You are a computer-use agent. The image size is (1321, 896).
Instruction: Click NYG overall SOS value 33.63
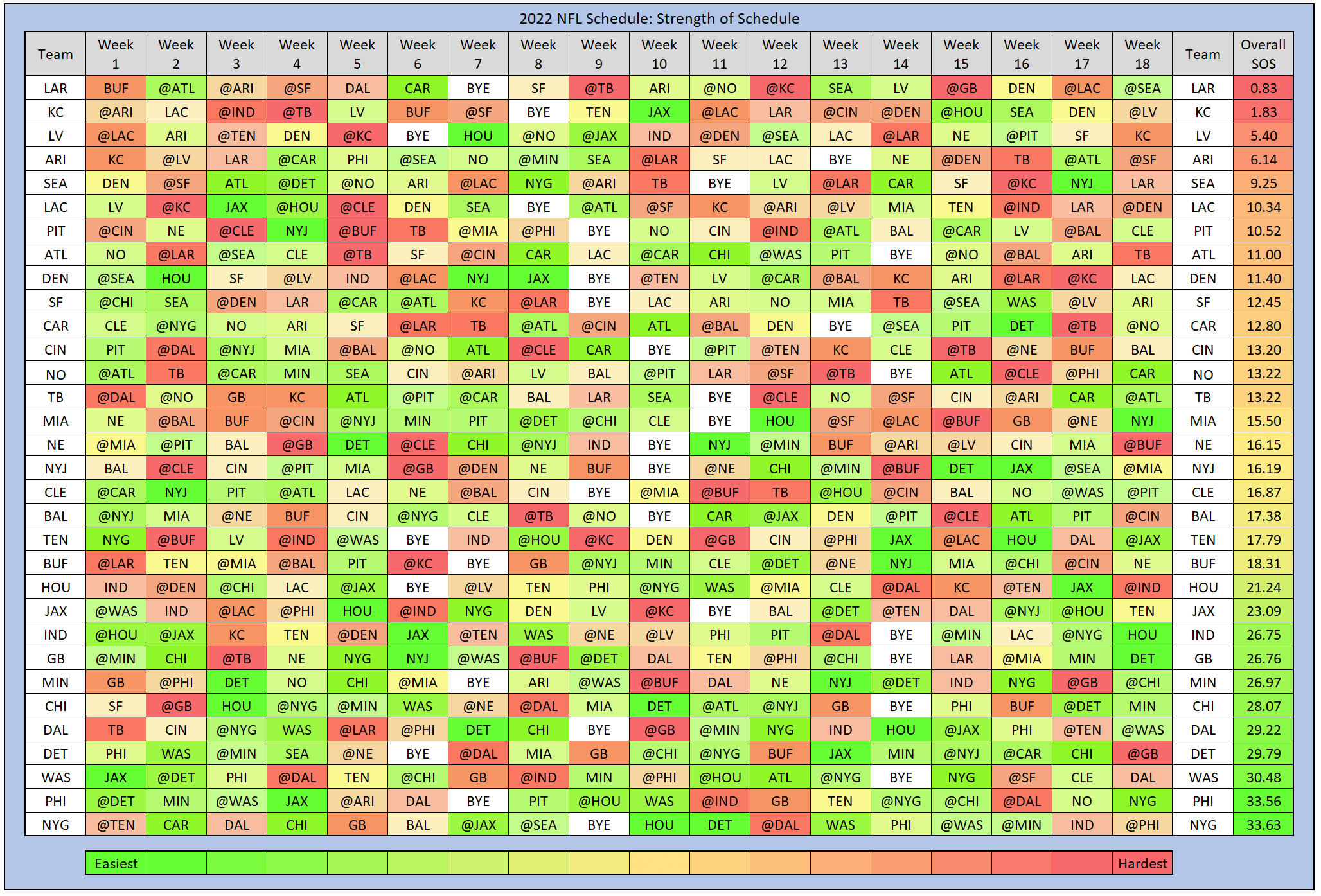tap(1263, 825)
